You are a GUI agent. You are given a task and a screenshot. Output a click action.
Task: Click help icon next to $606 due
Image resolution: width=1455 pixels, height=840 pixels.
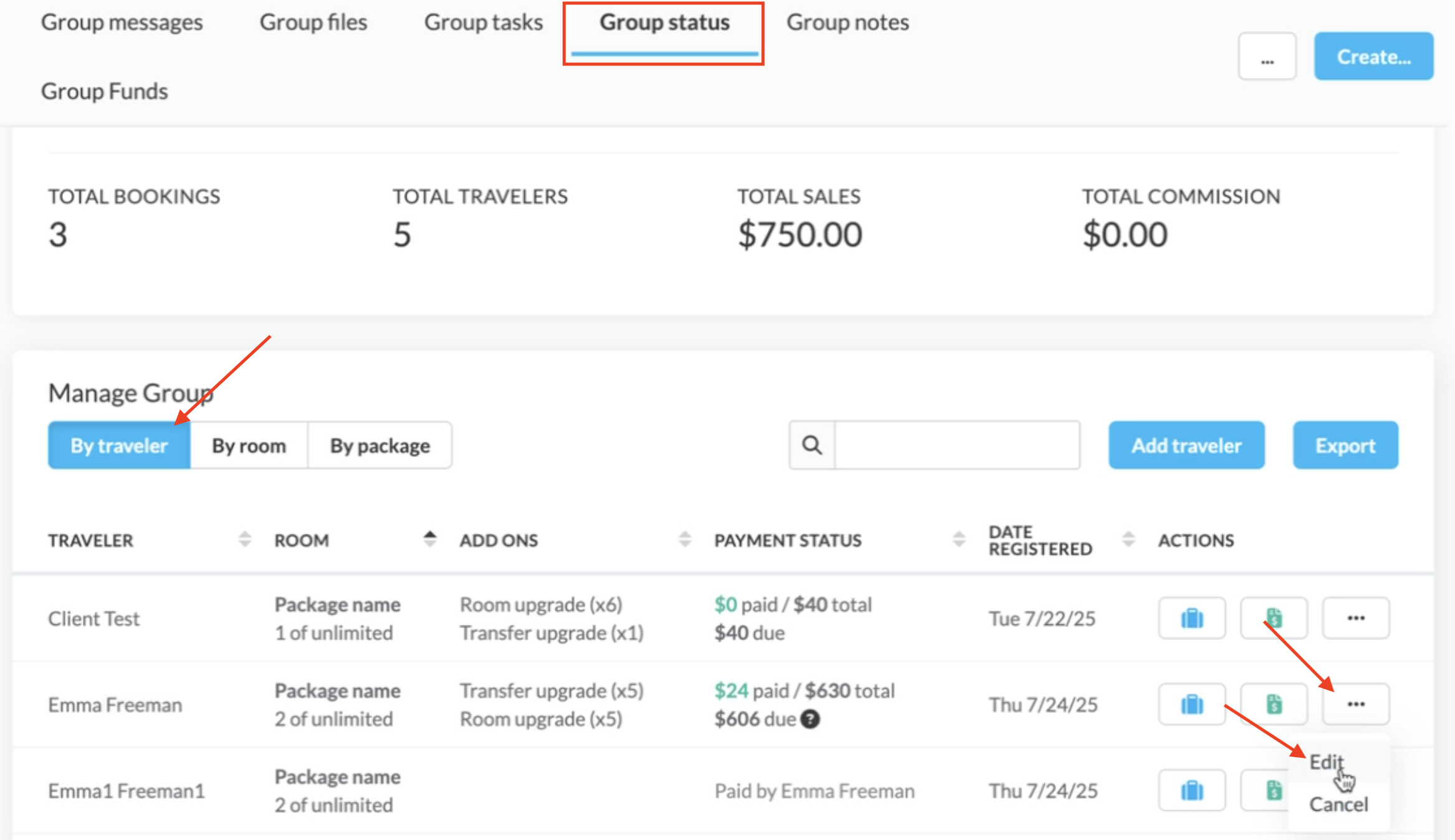tap(810, 719)
